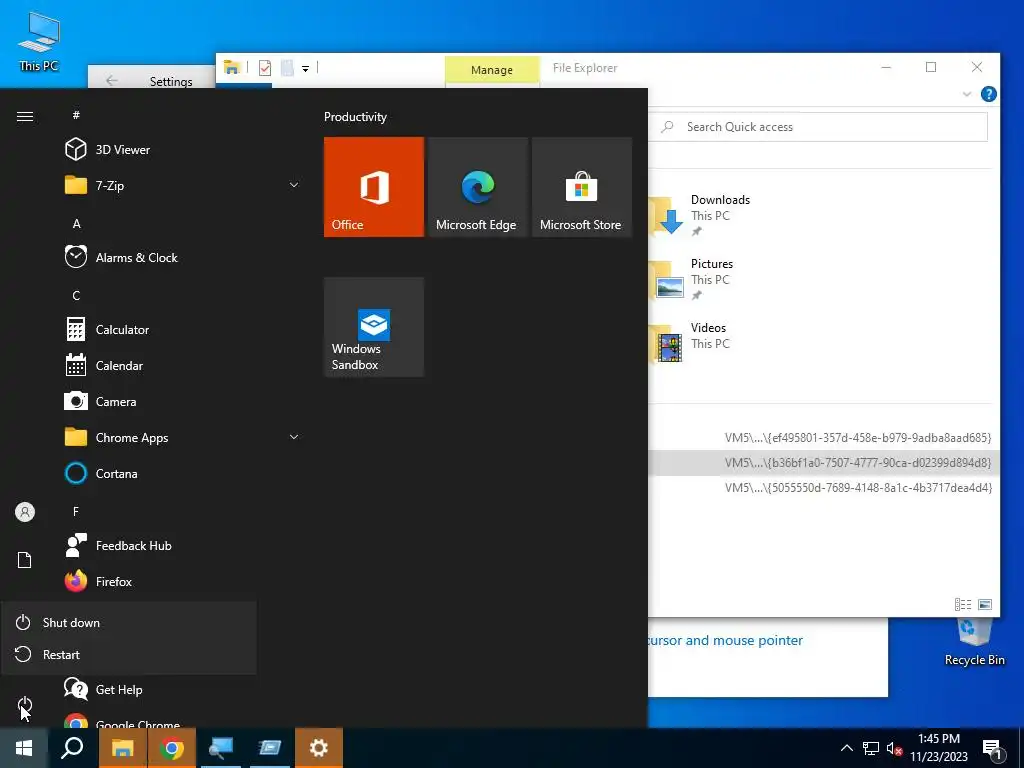Open File Explorer Help question mark
The width and height of the screenshot is (1024, 768).
[989, 94]
